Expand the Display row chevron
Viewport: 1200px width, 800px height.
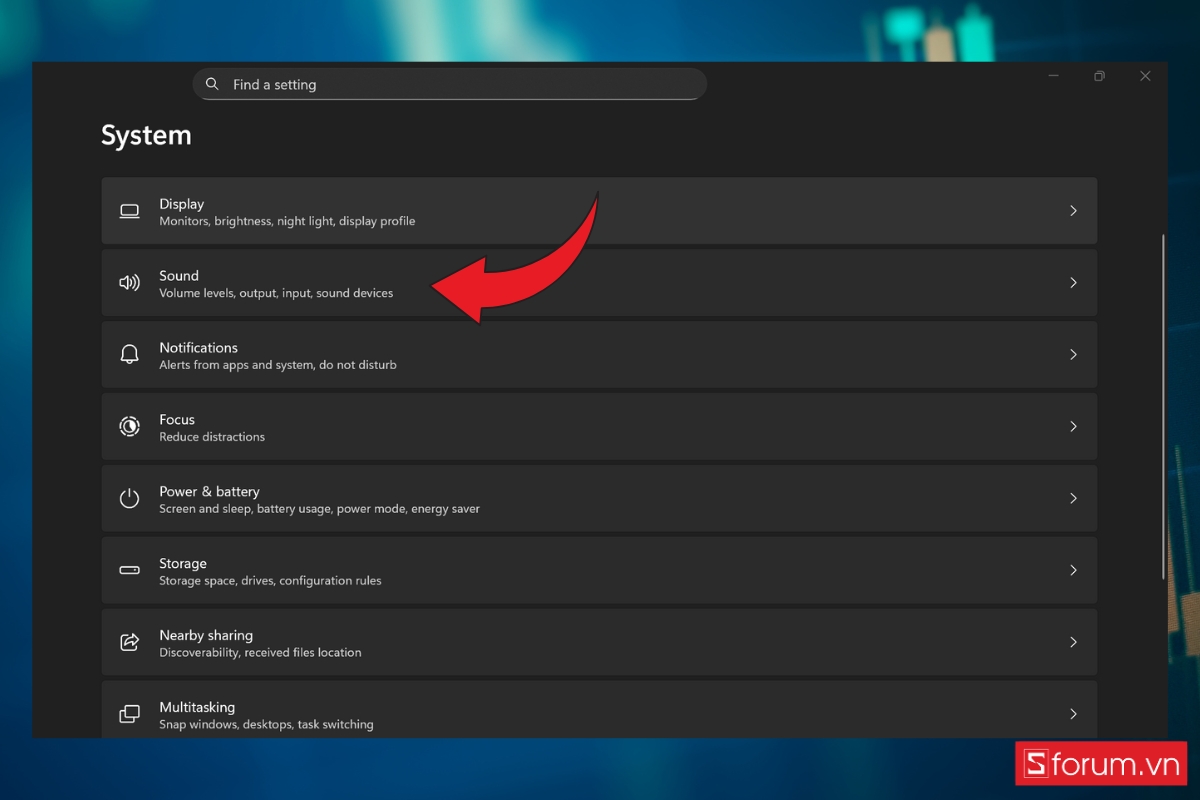(x=1073, y=211)
